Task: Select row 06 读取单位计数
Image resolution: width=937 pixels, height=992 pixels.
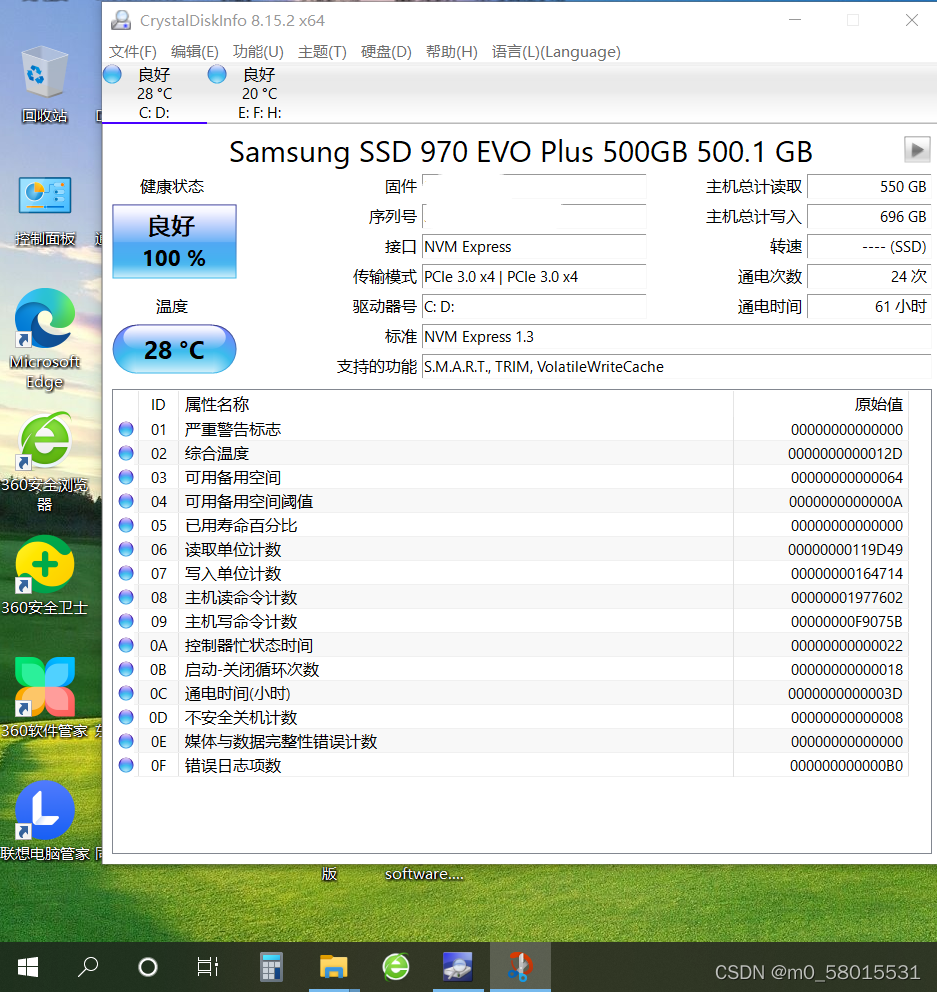Action: click(511, 549)
